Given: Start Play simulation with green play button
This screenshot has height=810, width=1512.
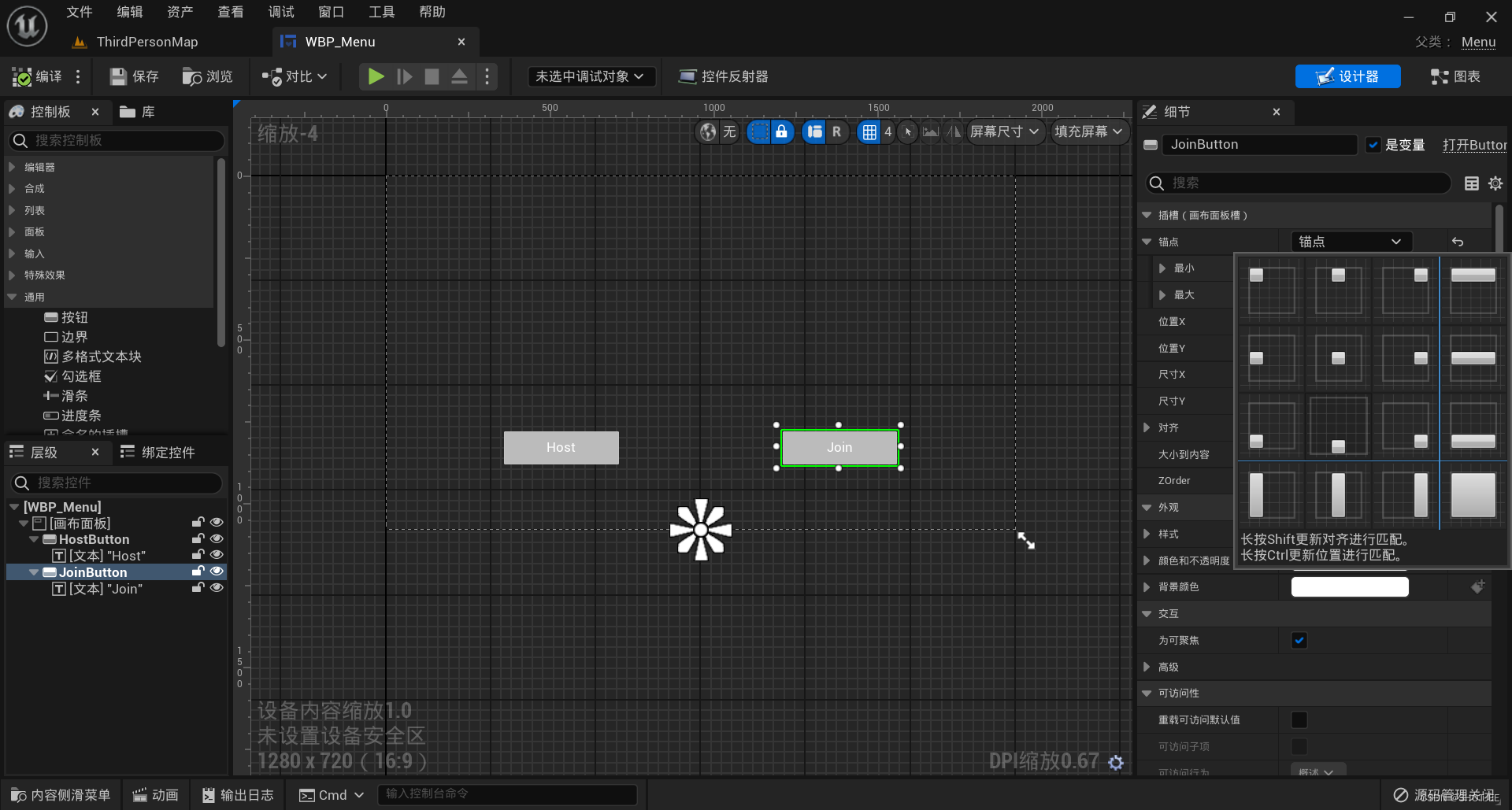Looking at the screenshot, I should (x=376, y=76).
